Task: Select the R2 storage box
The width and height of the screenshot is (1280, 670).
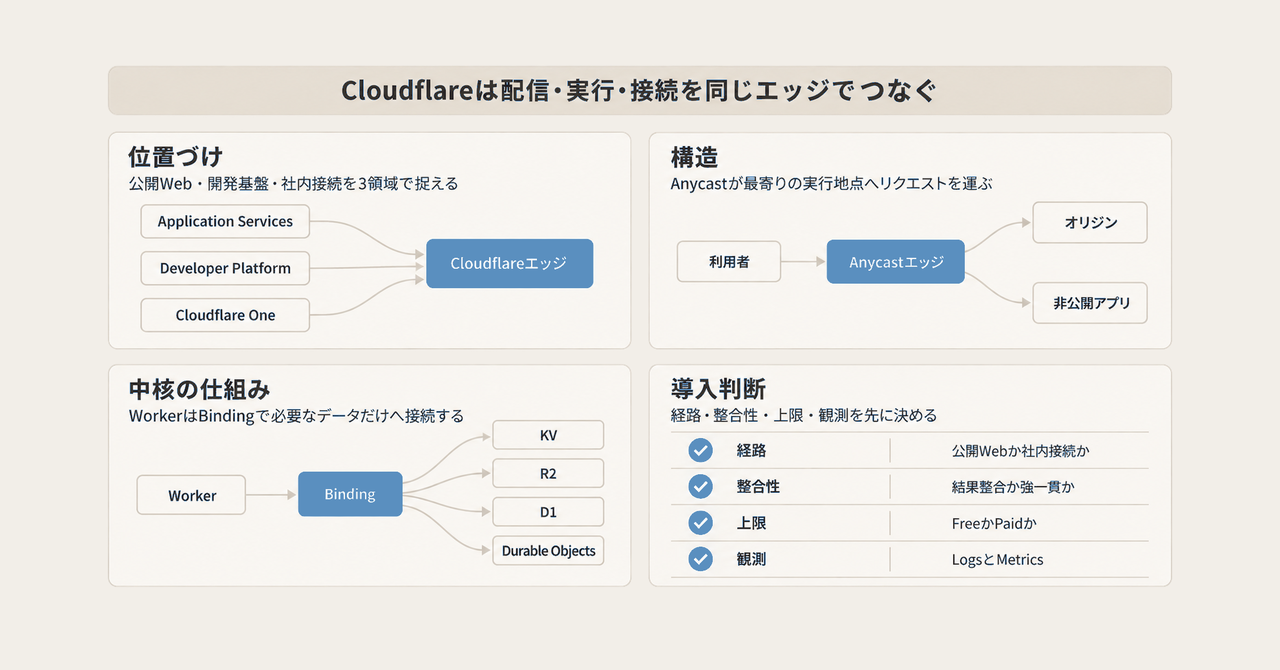Action: click(548, 473)
